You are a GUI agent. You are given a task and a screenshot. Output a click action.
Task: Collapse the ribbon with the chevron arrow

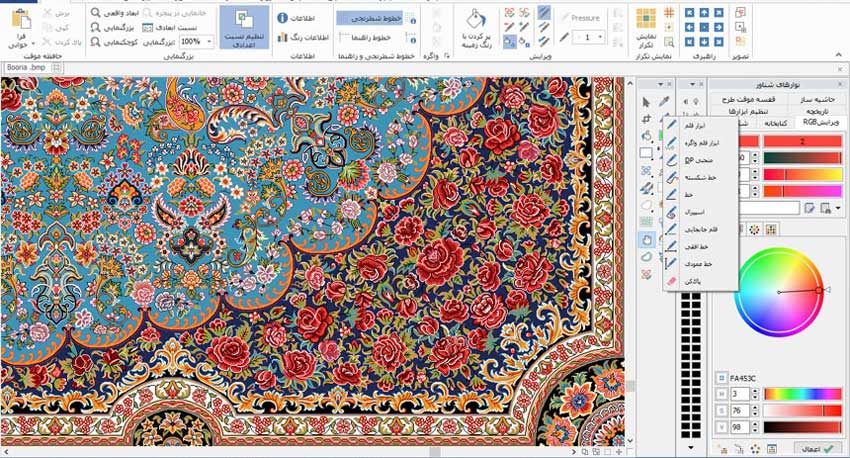click(836, 54)
